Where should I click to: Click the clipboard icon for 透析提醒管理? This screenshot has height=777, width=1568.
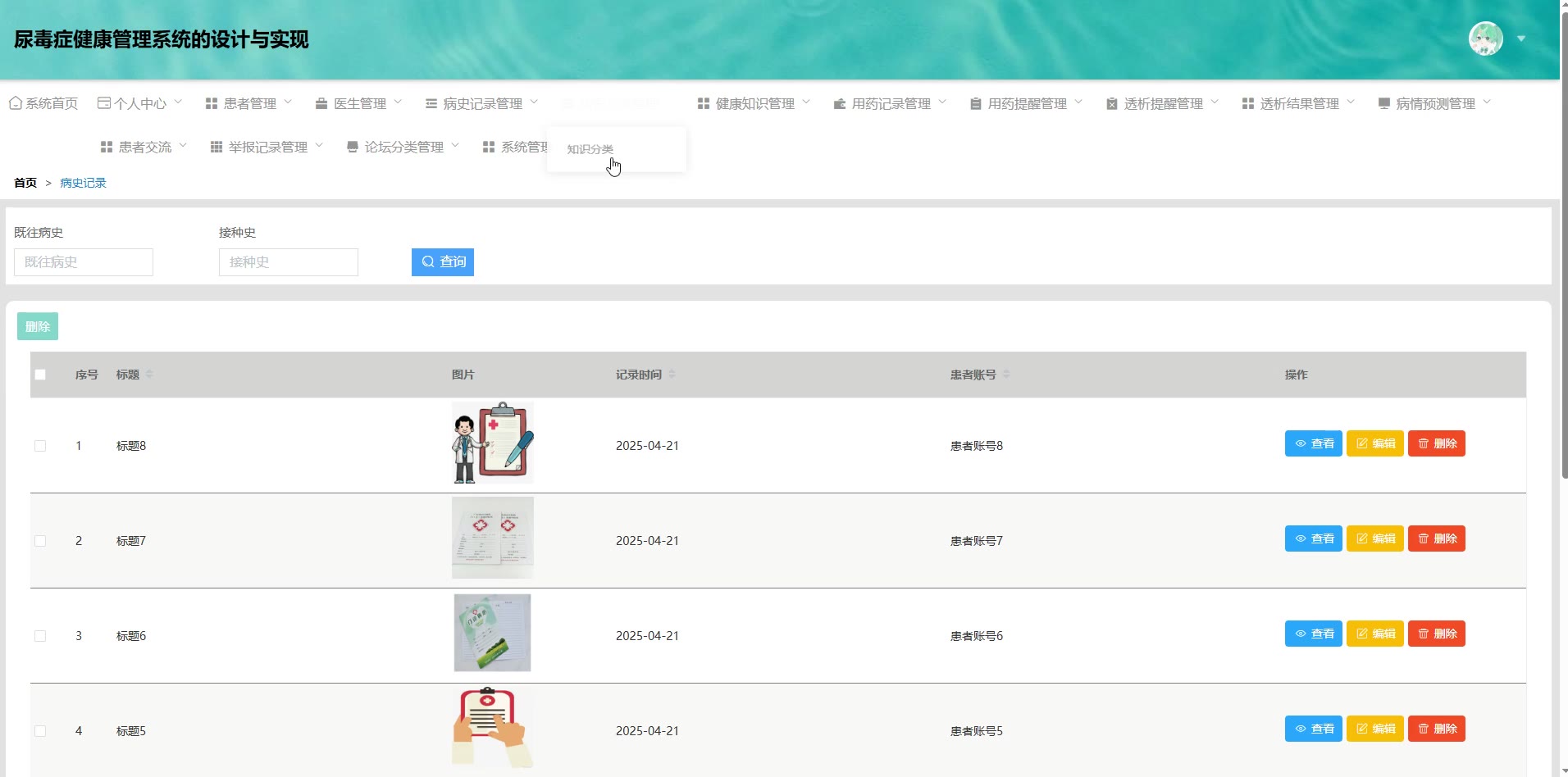(1112, 104)
